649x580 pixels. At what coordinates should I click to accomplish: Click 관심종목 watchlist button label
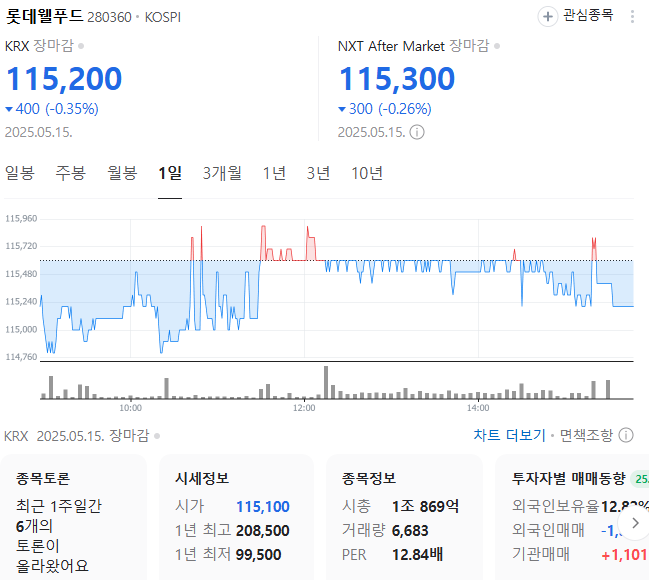588,16
